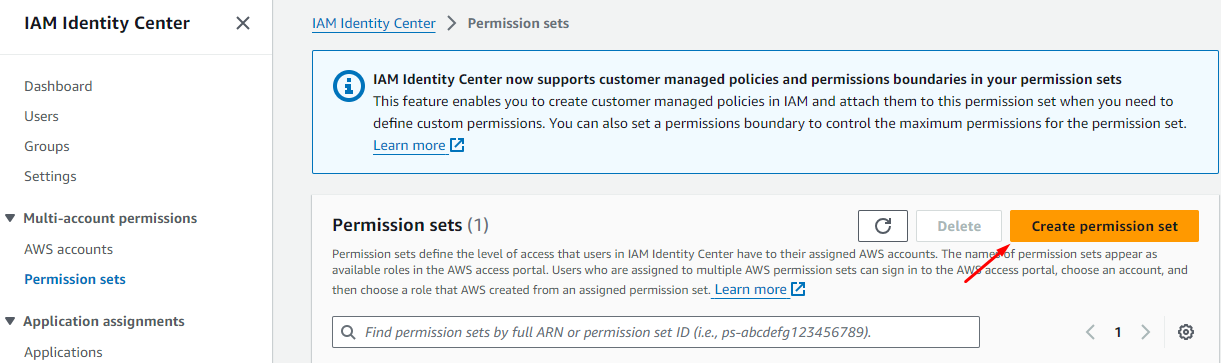The image size is (1221, 363).
Task: Click the Find permission sets search field
Action: tap(656, 332)
